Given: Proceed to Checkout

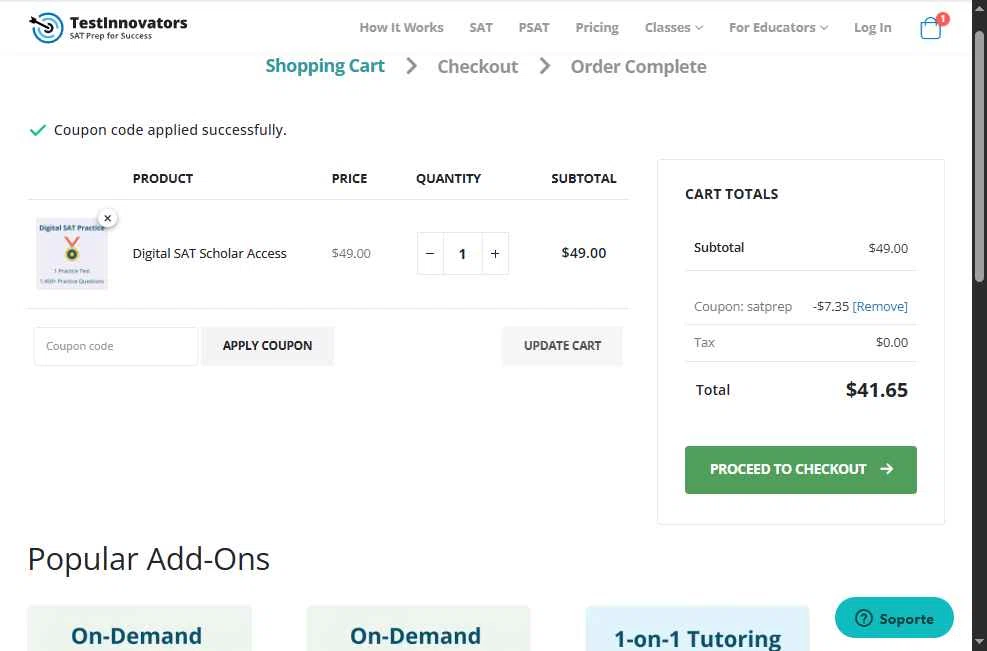Looking at the screenshot, I should 801,470.
